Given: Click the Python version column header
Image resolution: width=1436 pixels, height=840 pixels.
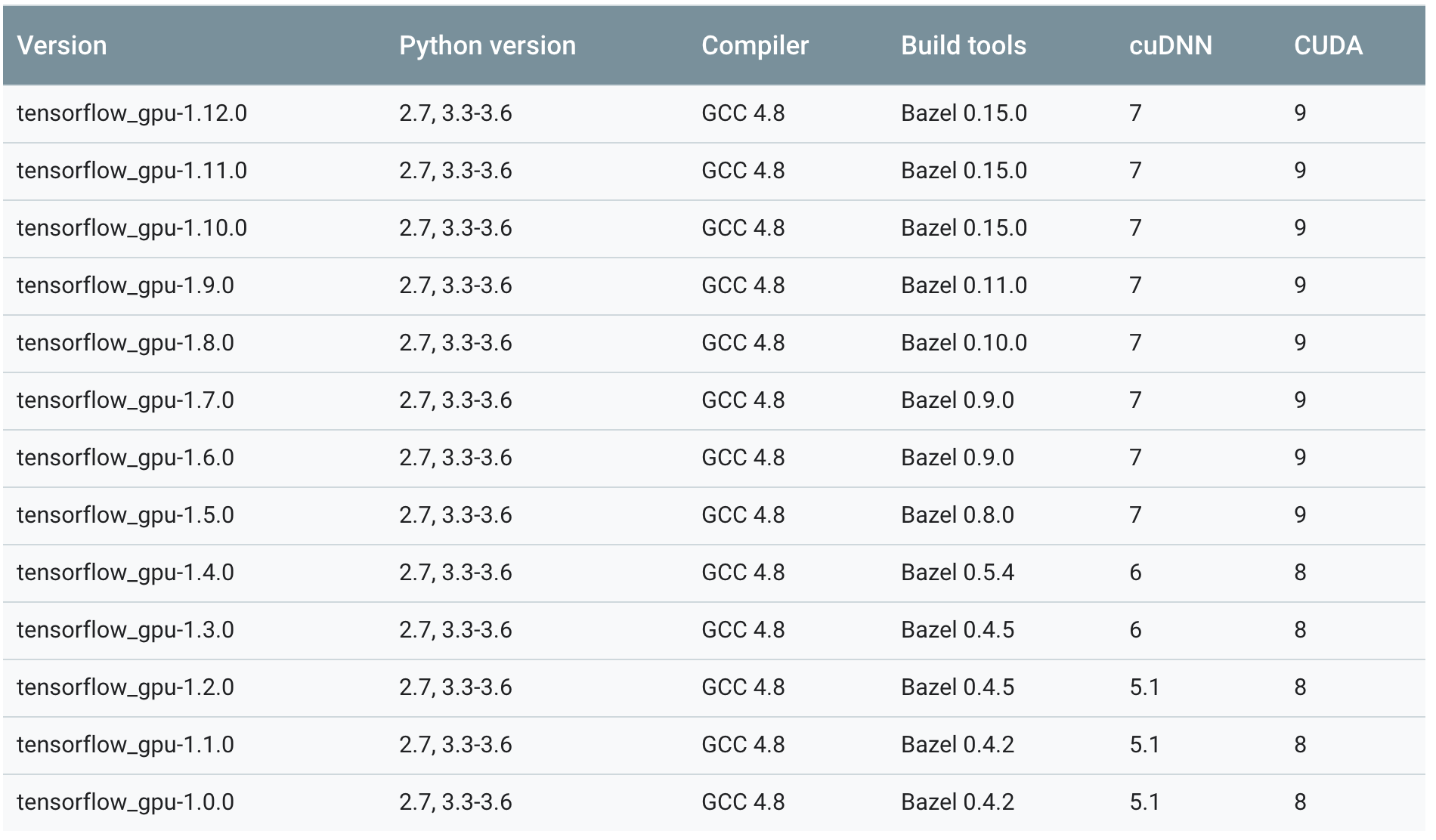Looking at the screenshot, I should (x=487, y=45).
